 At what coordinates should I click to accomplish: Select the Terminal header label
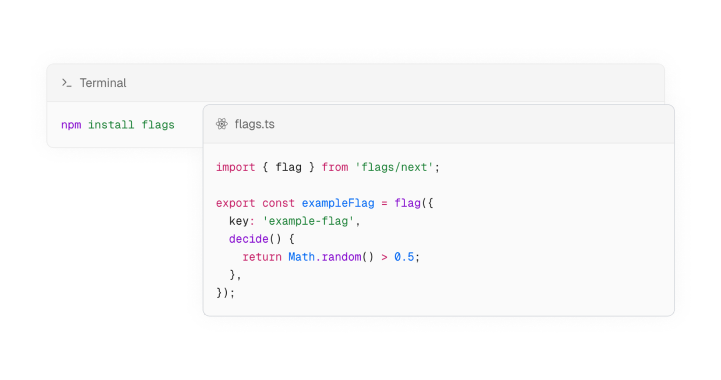[x=103, y=83]
